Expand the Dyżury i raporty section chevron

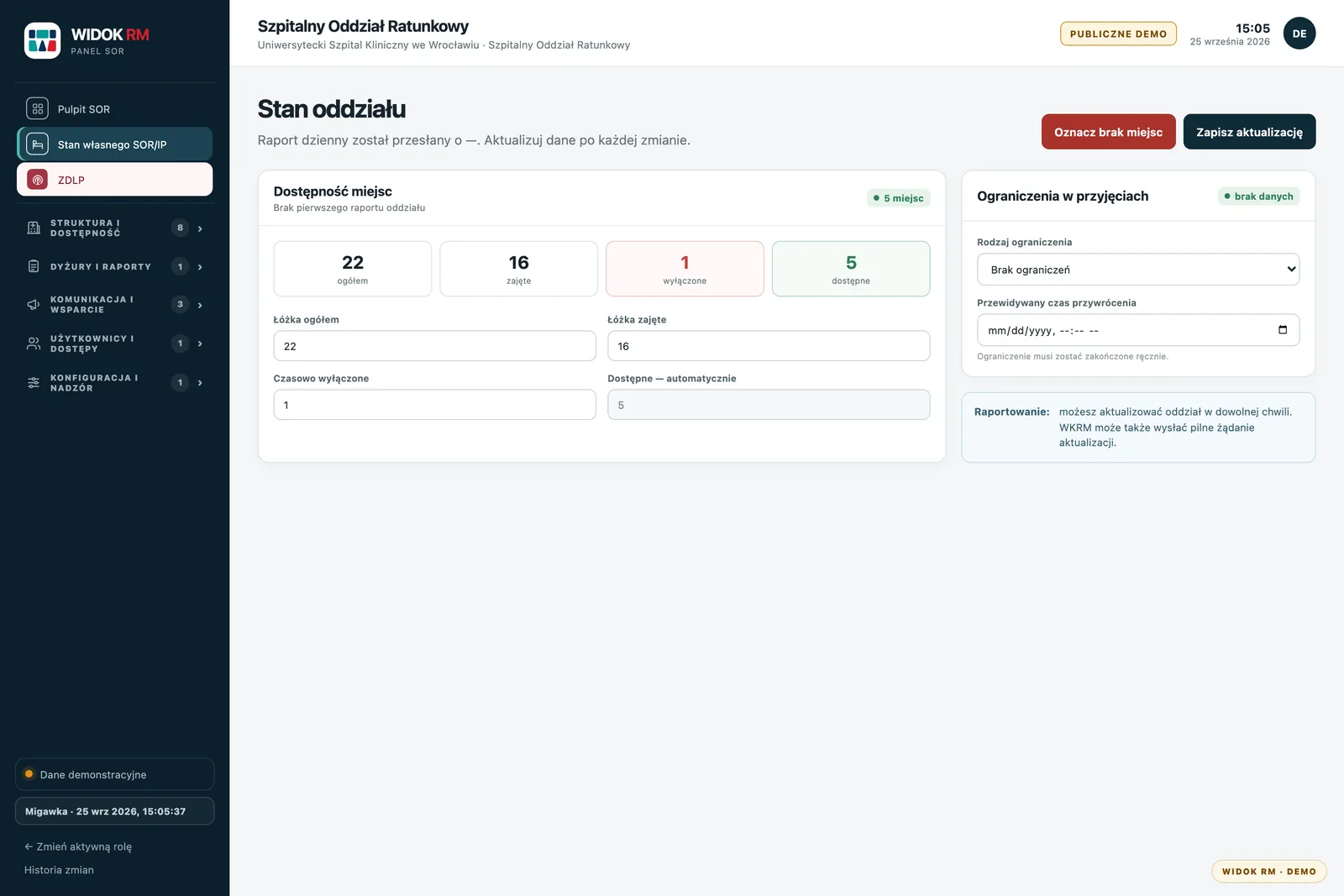pyautogui.click(x=200, y=267)
